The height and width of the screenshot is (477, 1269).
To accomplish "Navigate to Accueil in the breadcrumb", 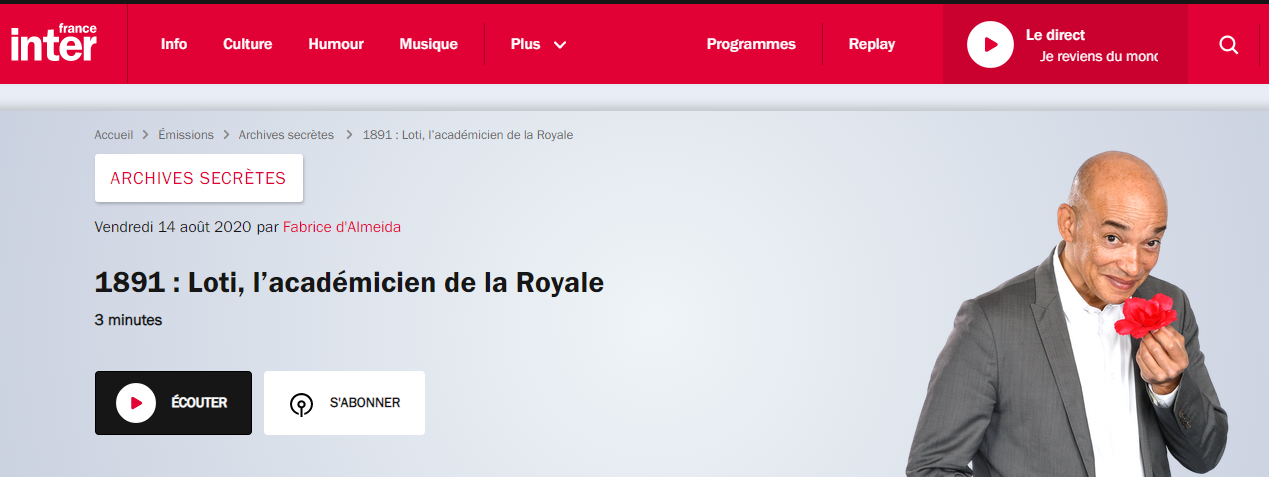I will click(114, 135).
